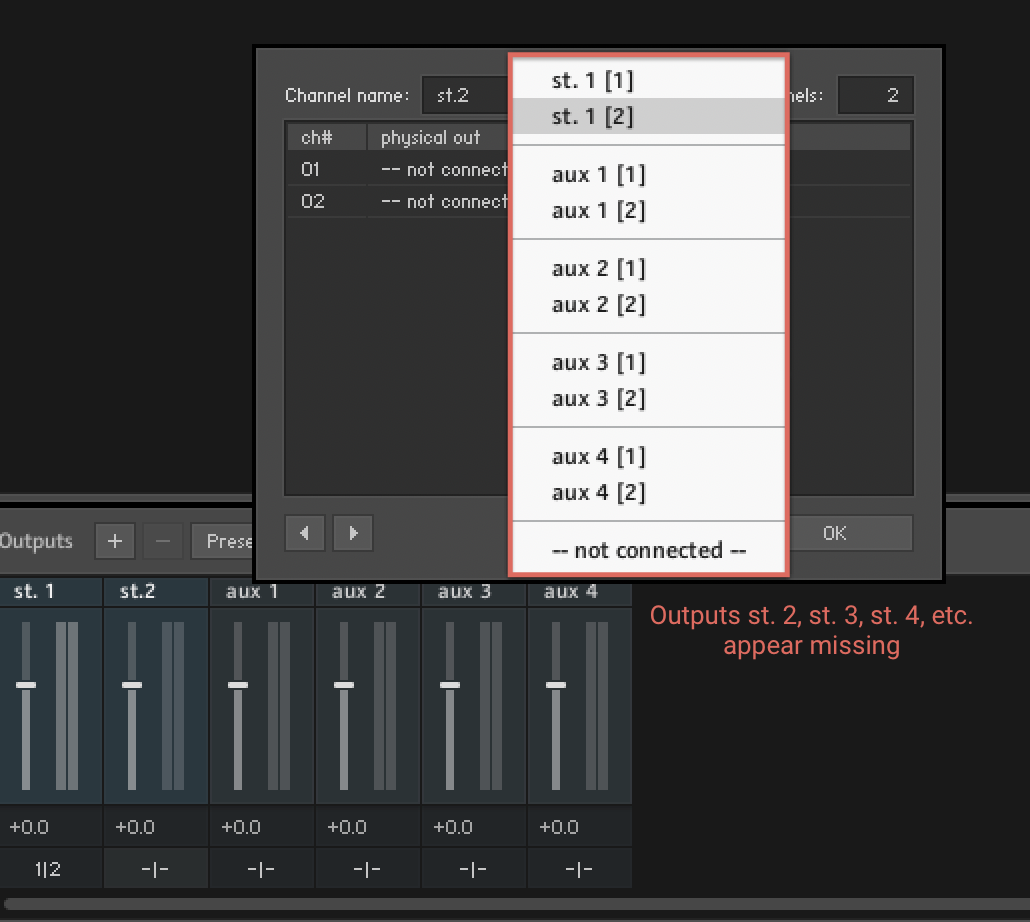Choose st. 1 [2] in dropdown list

click(592, 117)
